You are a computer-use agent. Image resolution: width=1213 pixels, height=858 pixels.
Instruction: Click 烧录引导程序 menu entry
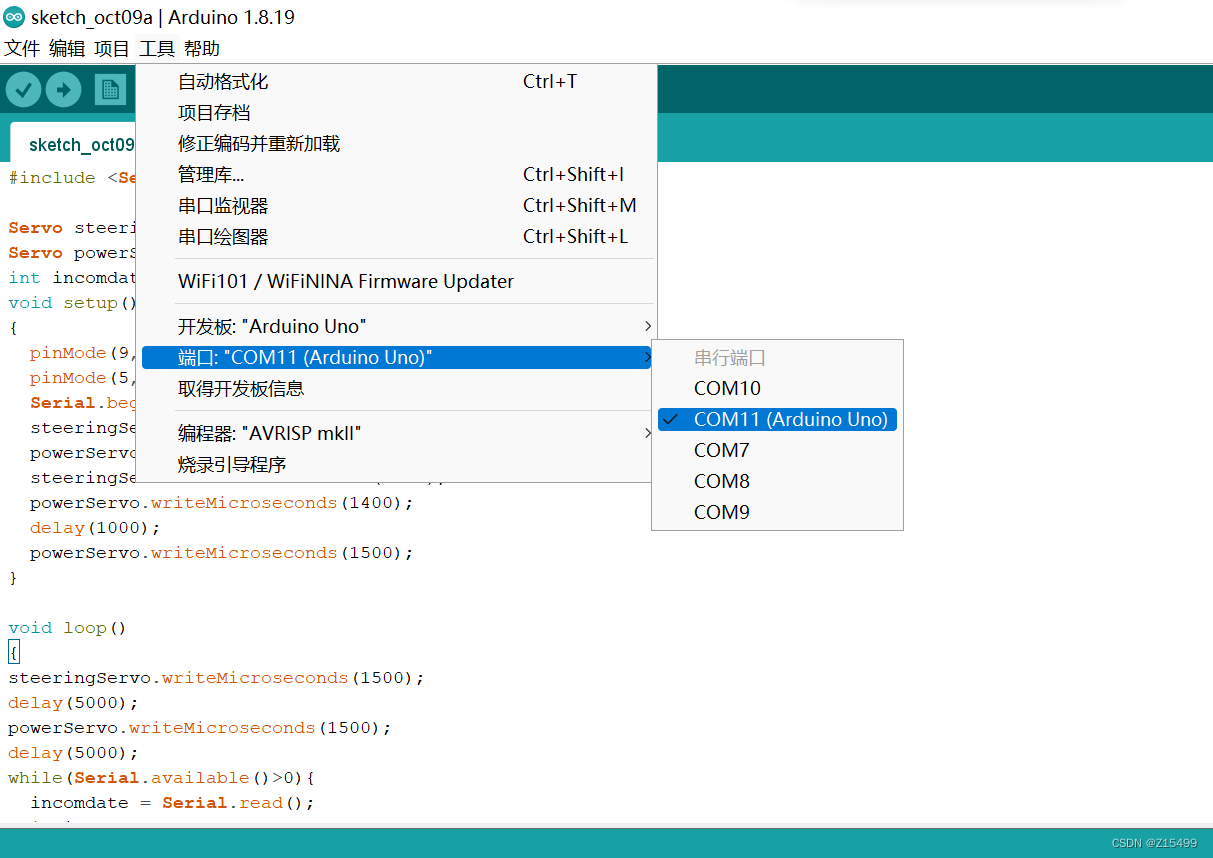[396, 465]
